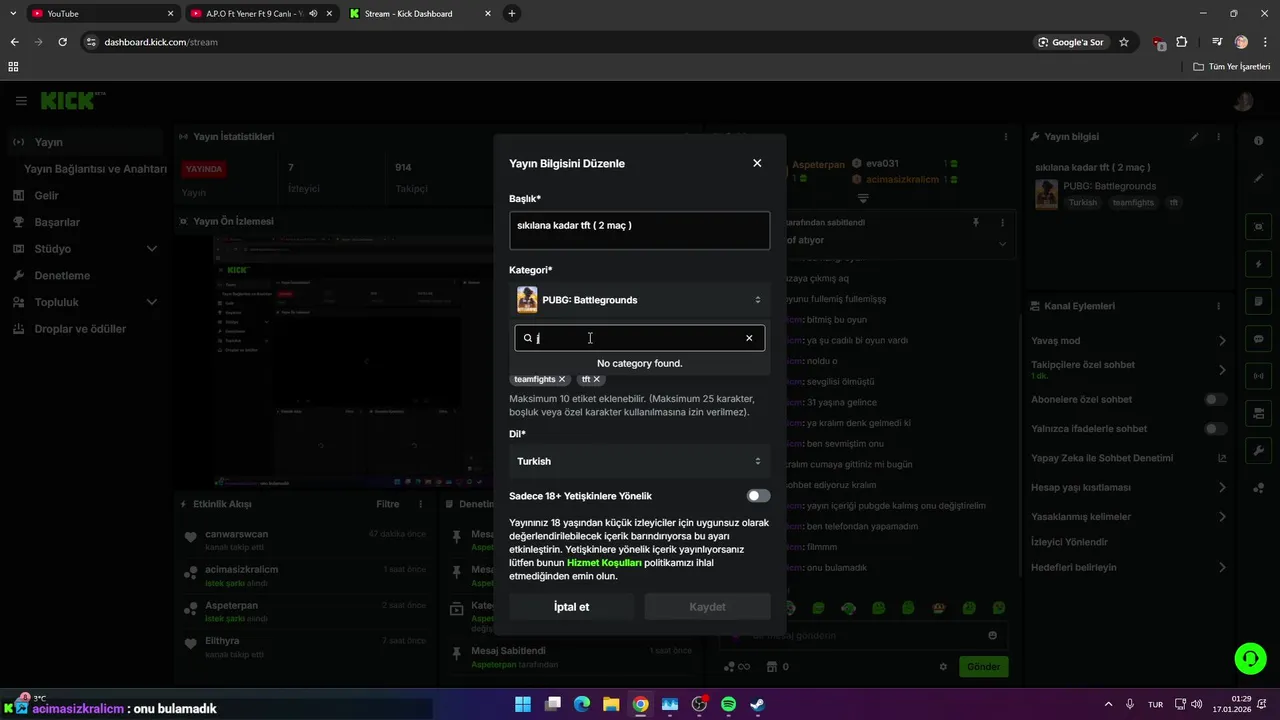Click the browser address bar URL
Image resolution: width=1280 pixels, height=720 pixels.
(x=161, y=42)
